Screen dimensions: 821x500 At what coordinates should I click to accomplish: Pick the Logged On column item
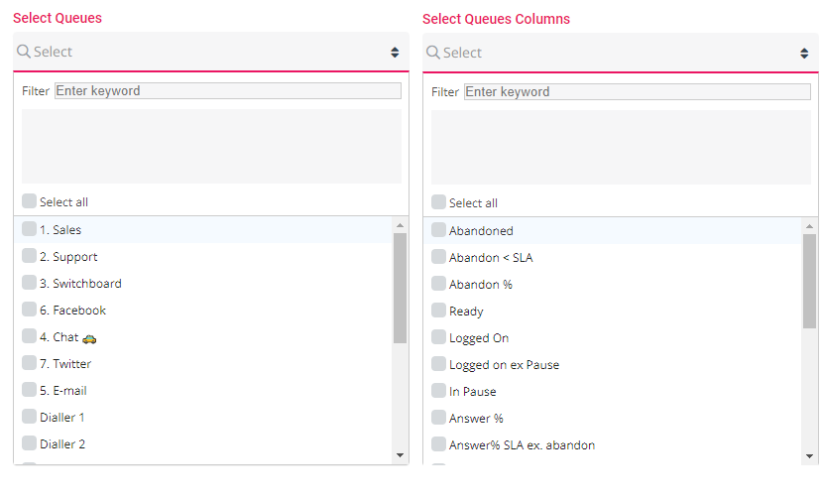pyautogui.click(x=478, y=338)
